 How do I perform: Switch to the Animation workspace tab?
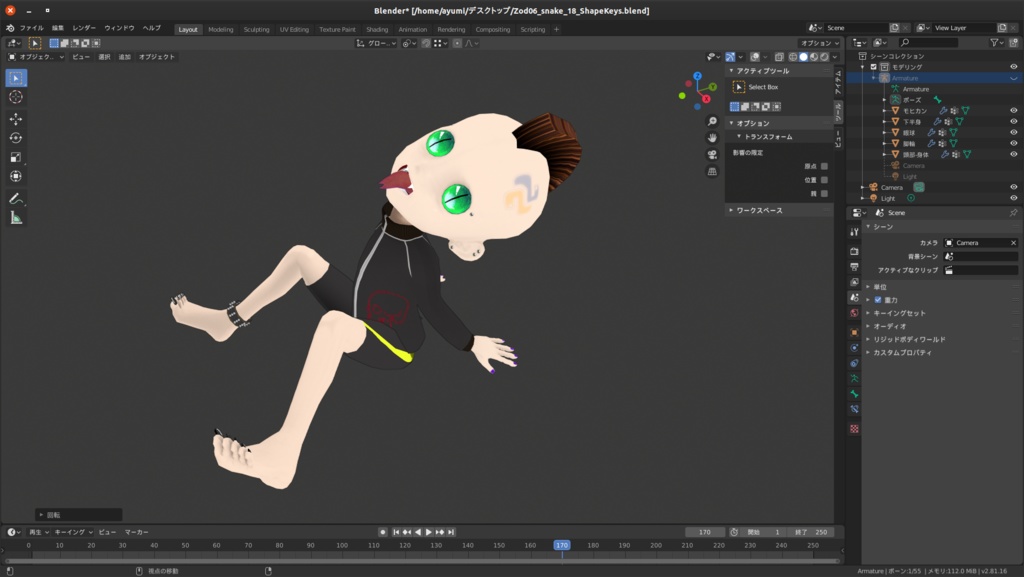pyautogui.click(x=413, y=29)
